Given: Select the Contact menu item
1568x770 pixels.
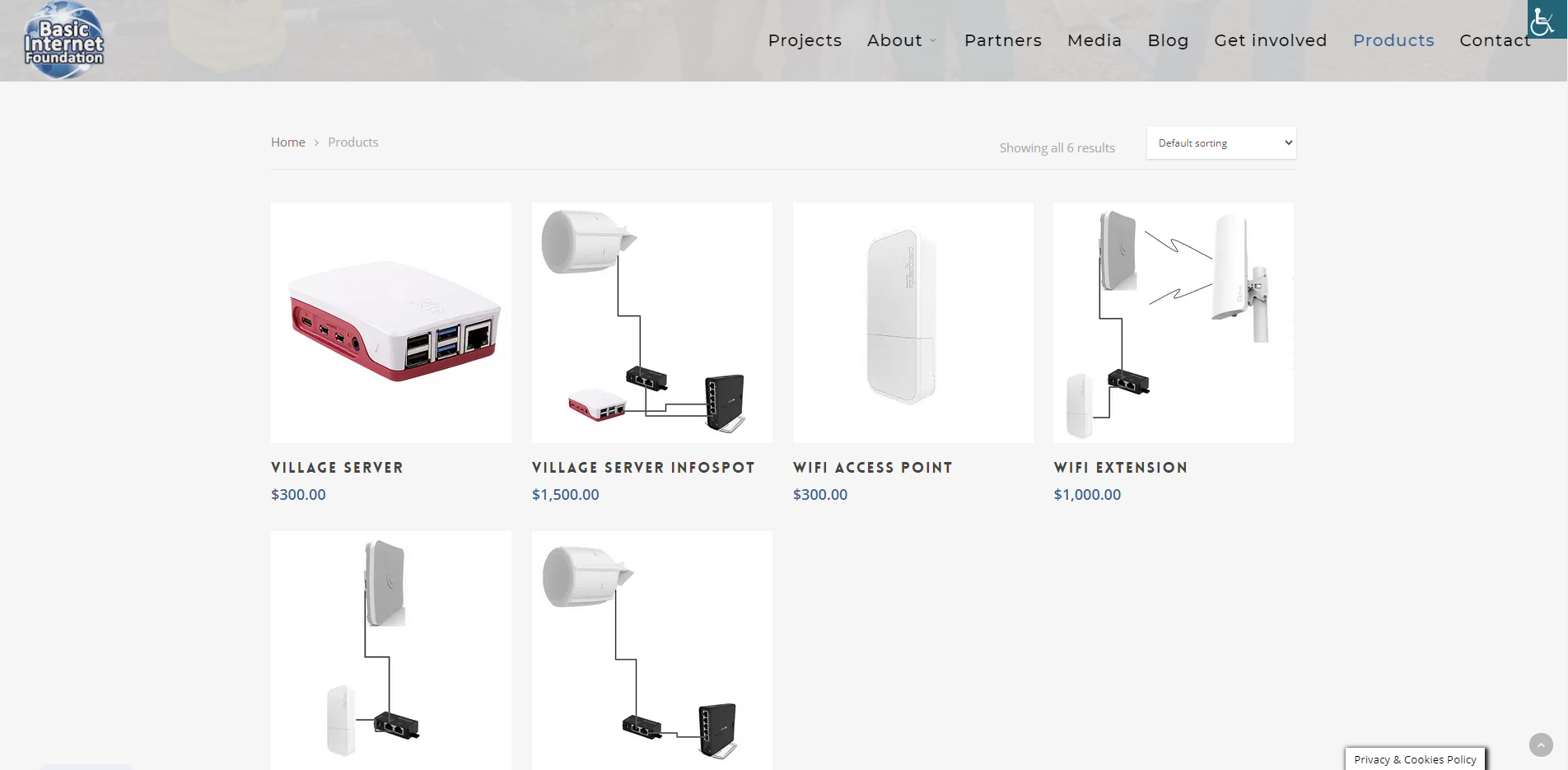Looking at the screenshot, I should (x=1495, y=40).
